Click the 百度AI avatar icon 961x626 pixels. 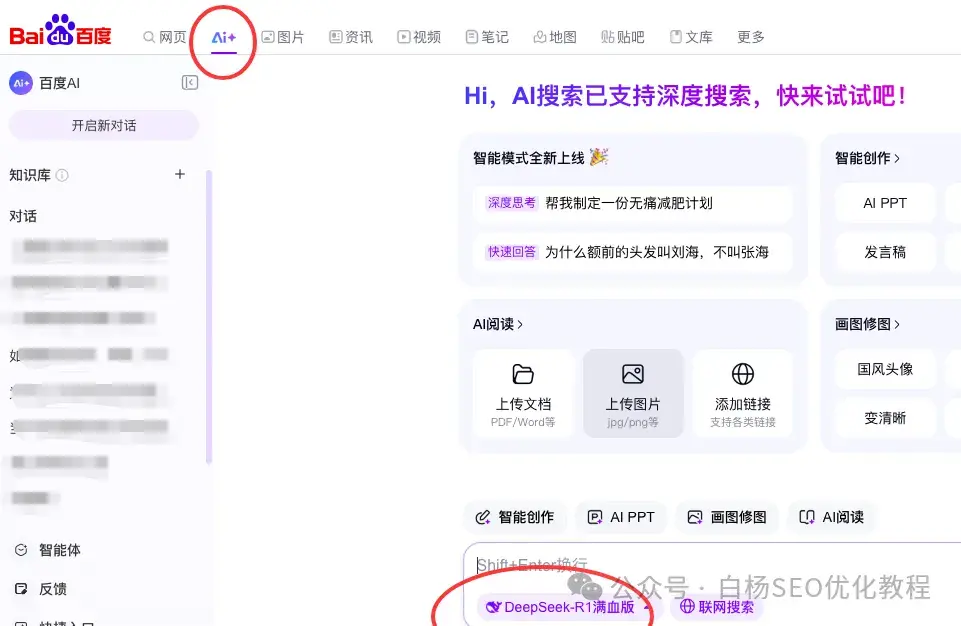point(21,83)
